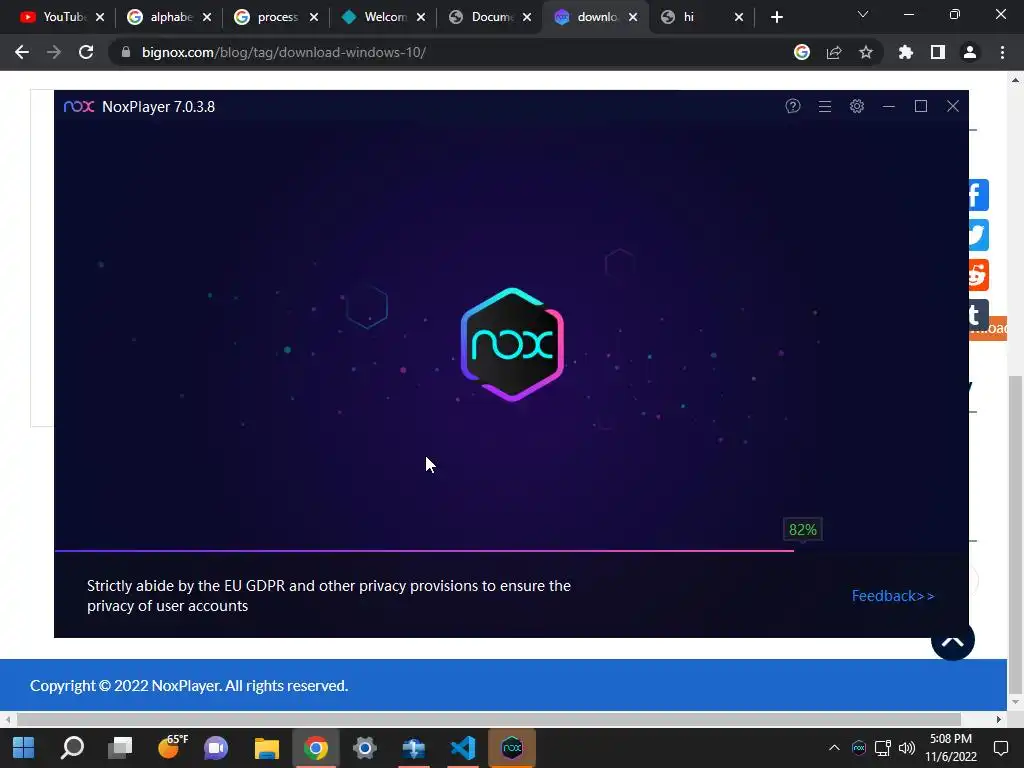The image size is (1024, 768).
Task: Close the active download tab
Action: coord(633,17)
